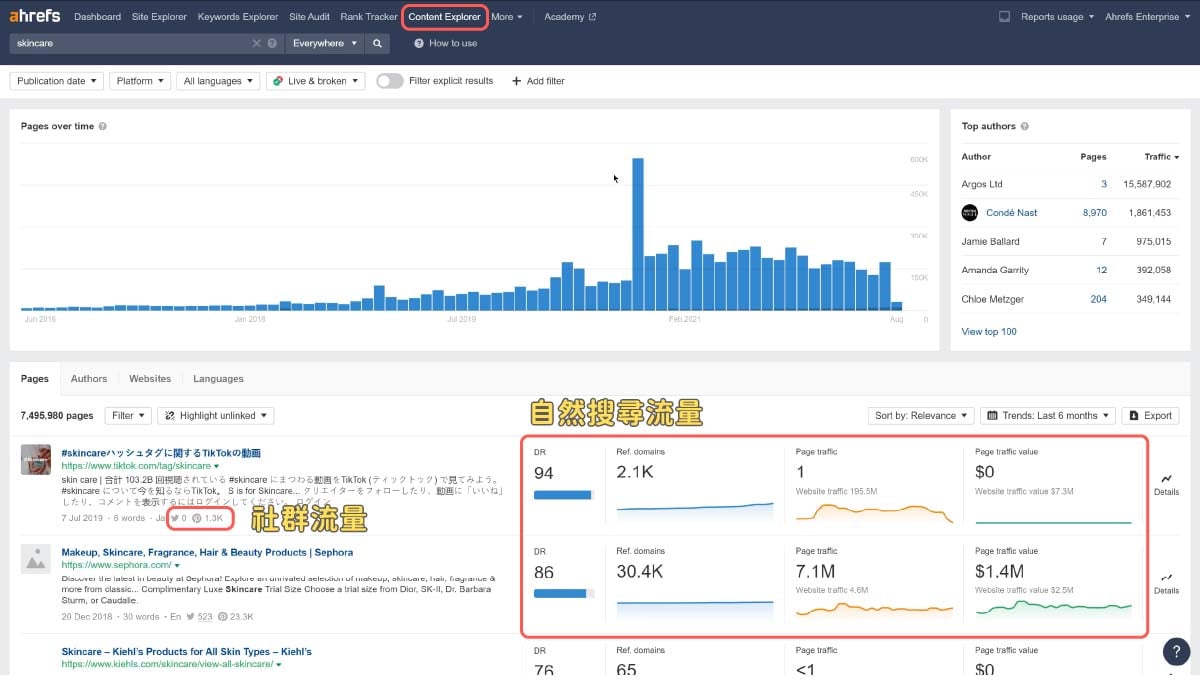Toggle Filter explicit results switch
This screenshot has height=680, width=1200.
click(x=390, y=81)
